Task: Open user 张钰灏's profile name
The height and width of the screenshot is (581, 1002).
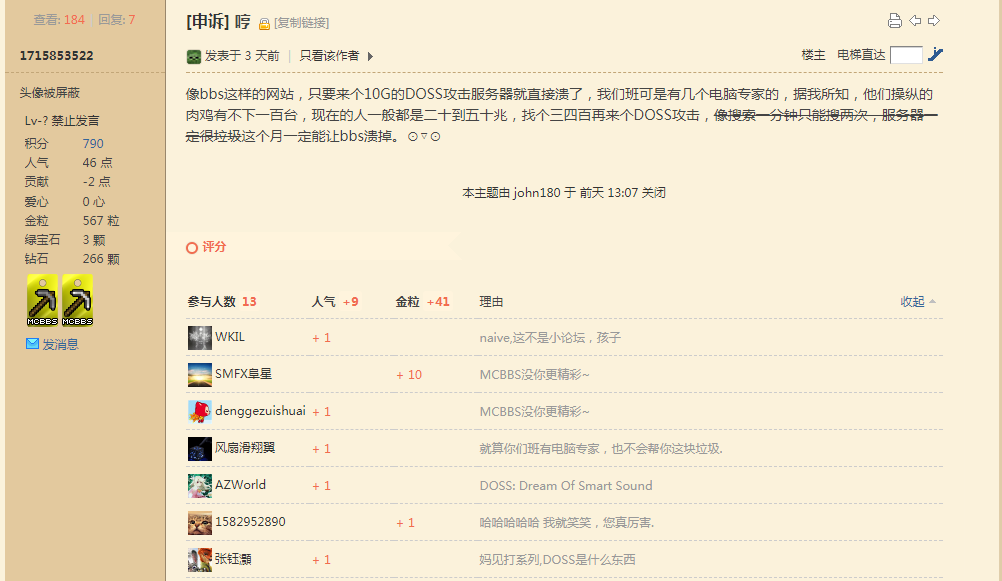Action: click(x=233, y=559)
